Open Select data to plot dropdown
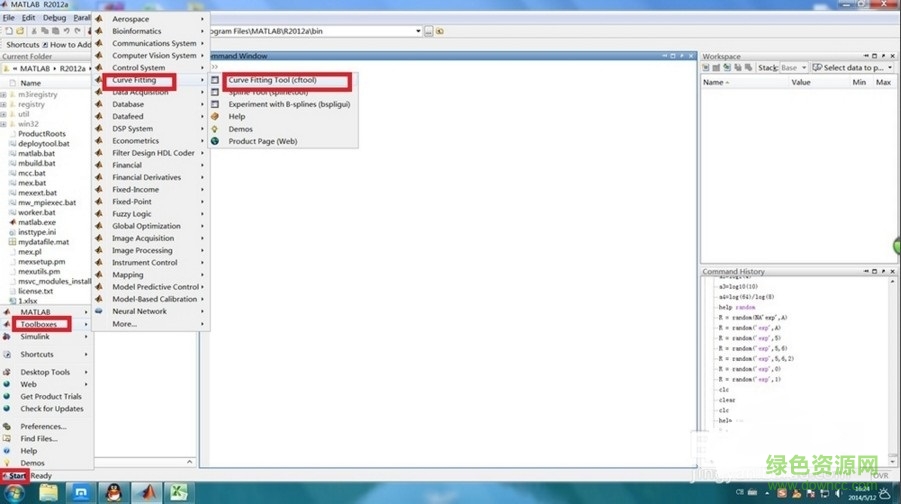The width and height of the screenshot is (901, 504). tap(890, 67)
